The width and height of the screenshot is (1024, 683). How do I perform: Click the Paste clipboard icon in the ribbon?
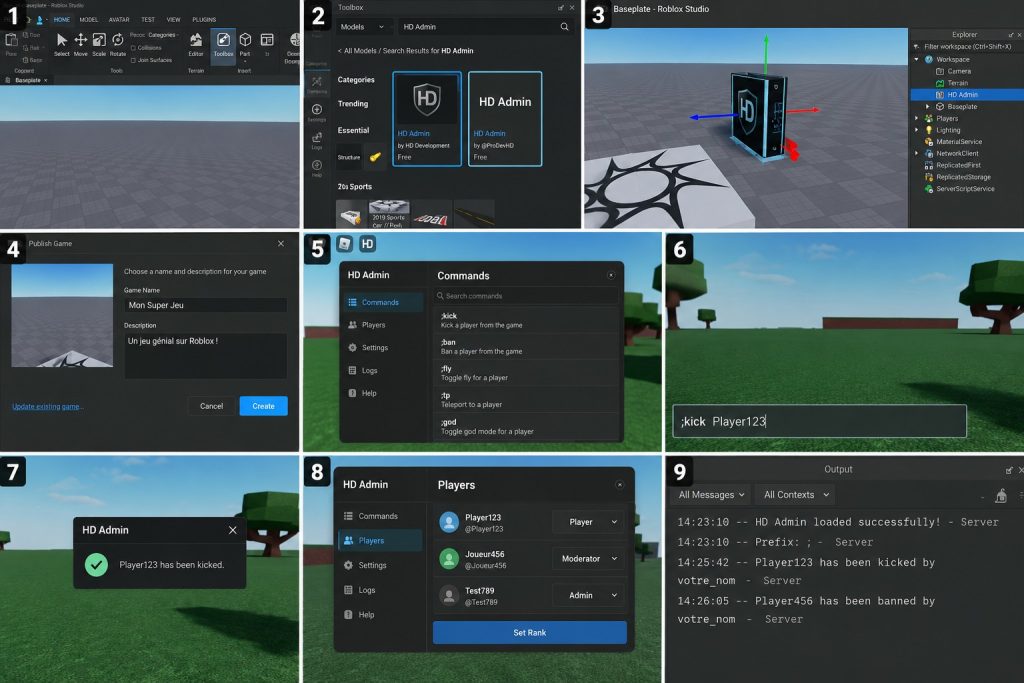(x=11, y=43)
